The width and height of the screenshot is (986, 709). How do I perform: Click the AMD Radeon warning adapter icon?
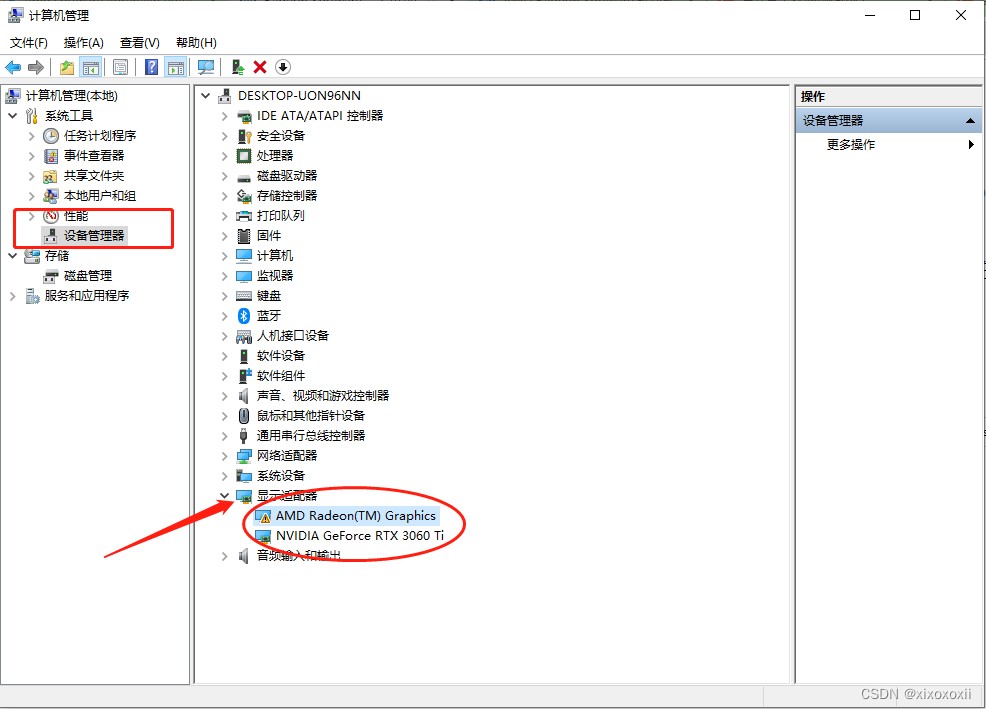click(263, 516)
